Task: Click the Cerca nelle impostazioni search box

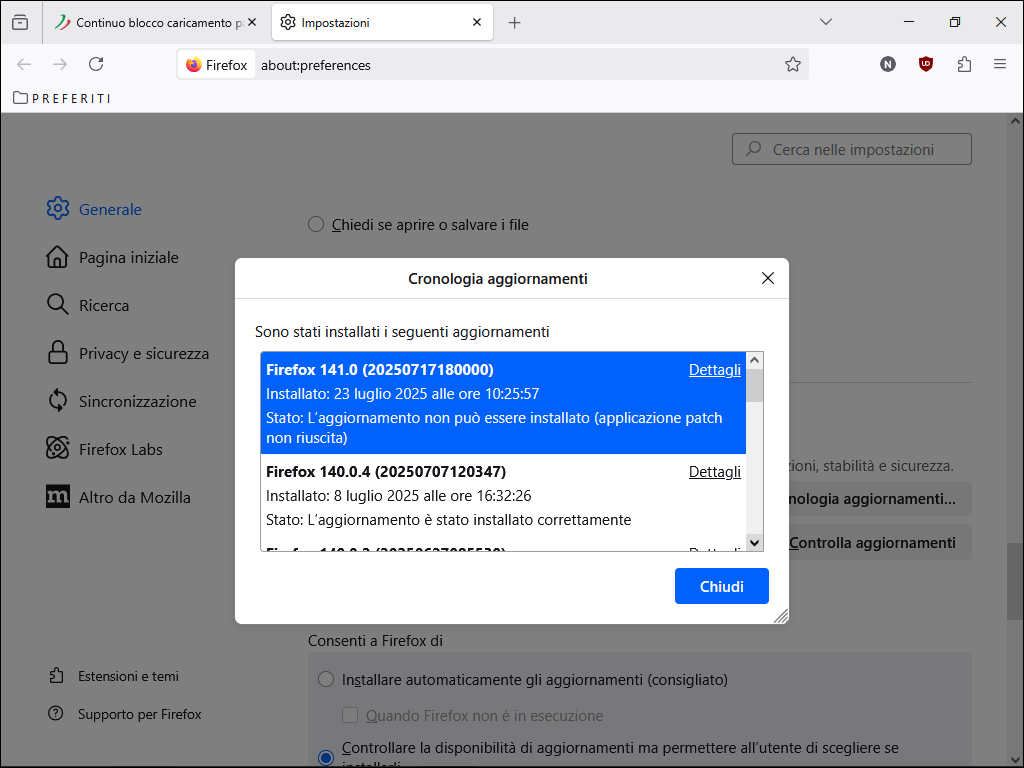Action: click(852, 149)
